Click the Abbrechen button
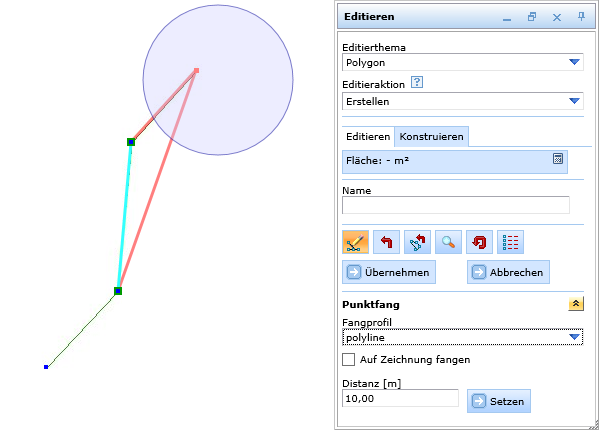The width and height of the screenshot is (599, 430). tap(508, 272)
